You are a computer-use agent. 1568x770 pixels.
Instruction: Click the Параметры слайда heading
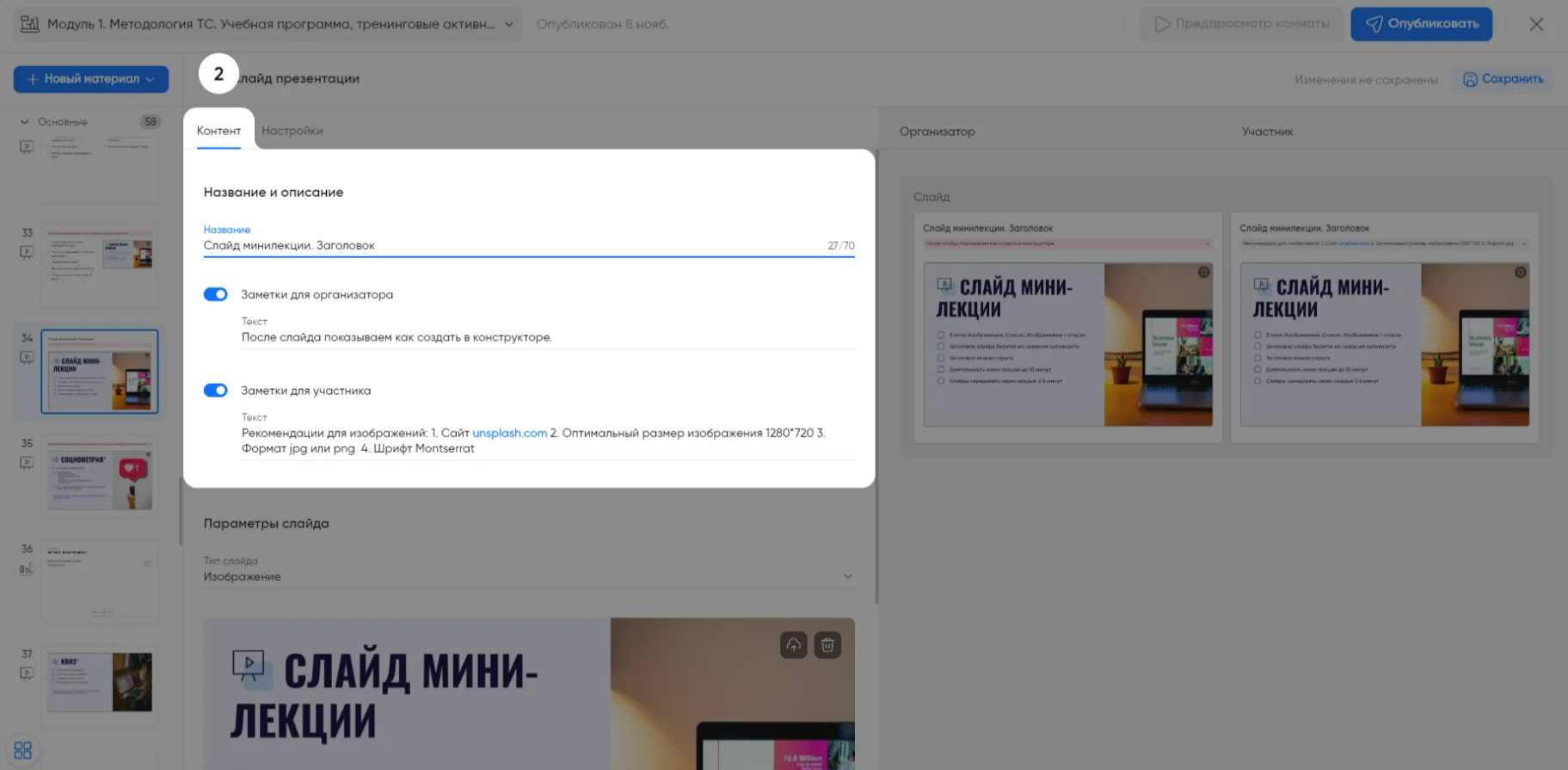pyautogui.click(x=267, y=524)
